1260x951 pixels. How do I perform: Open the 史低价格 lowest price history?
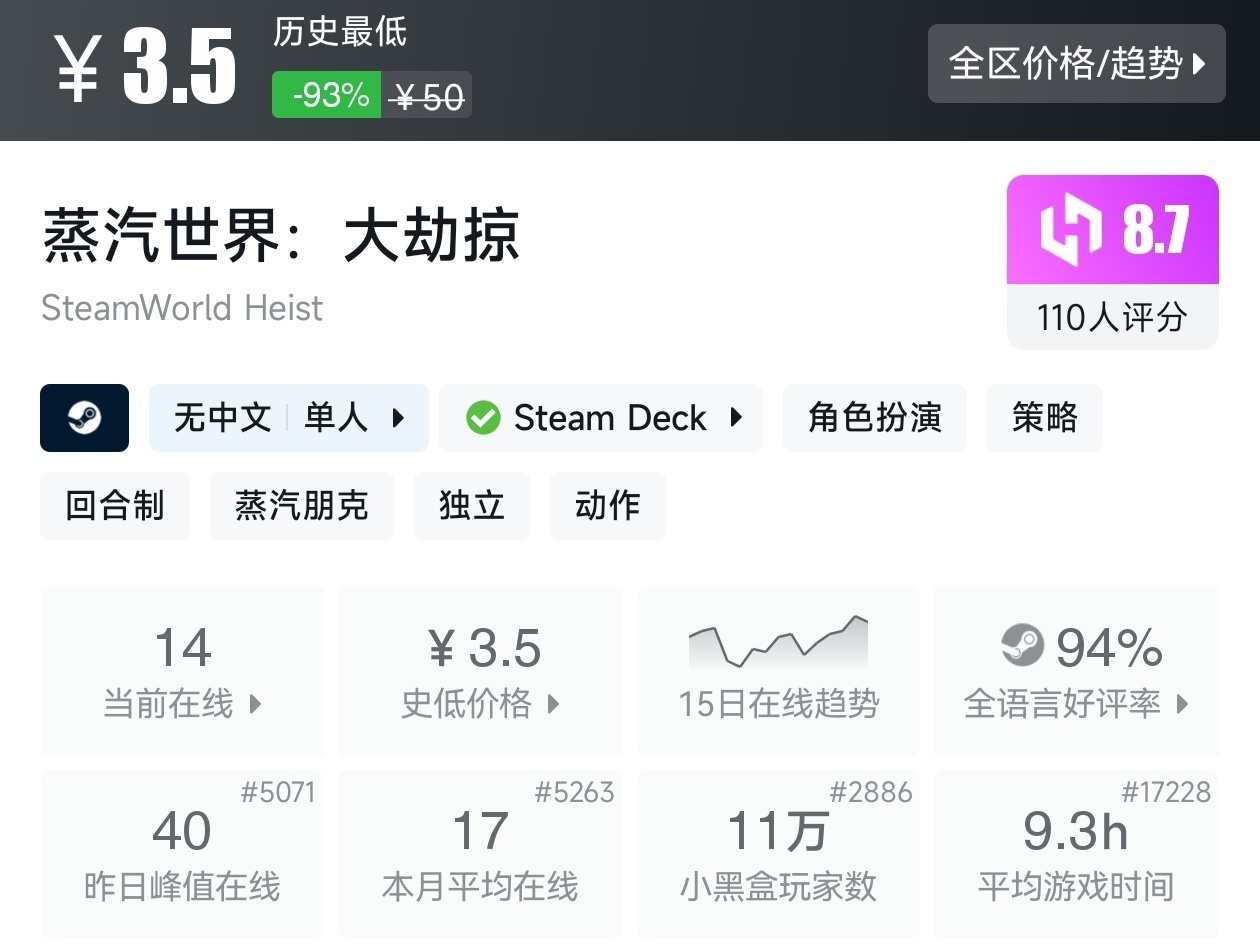481,671
